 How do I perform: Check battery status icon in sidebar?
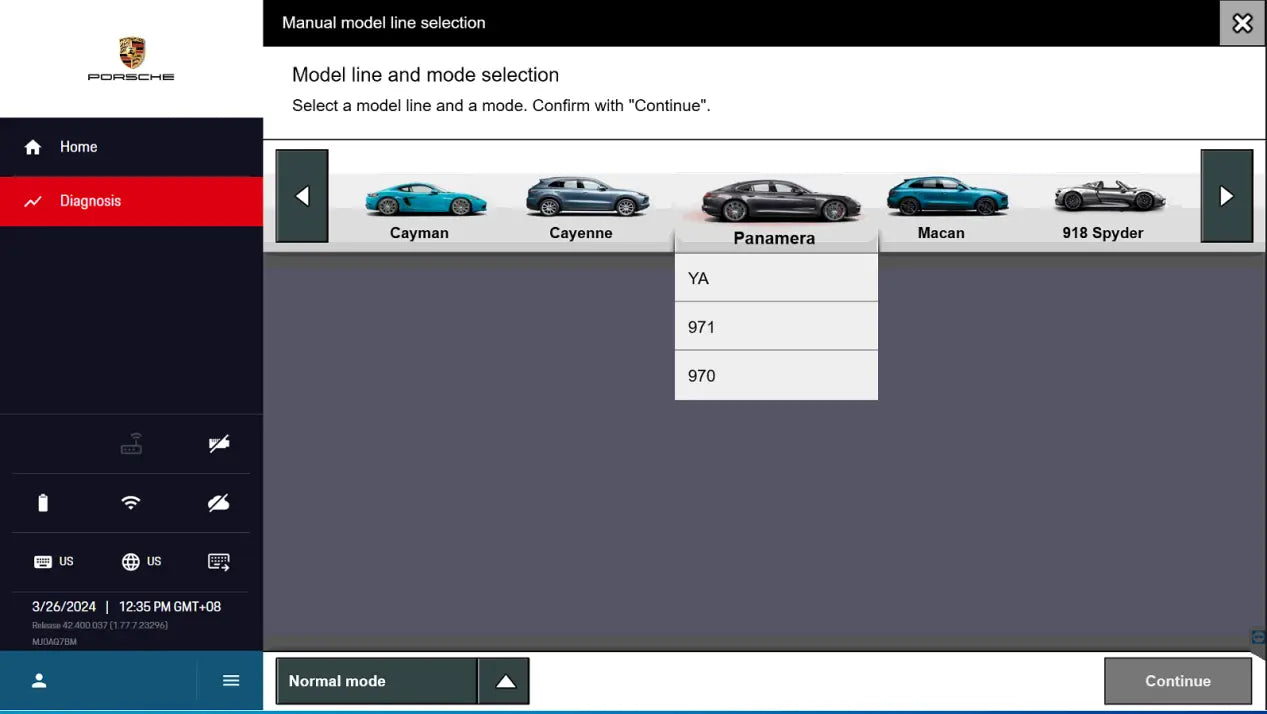[42, 502]
